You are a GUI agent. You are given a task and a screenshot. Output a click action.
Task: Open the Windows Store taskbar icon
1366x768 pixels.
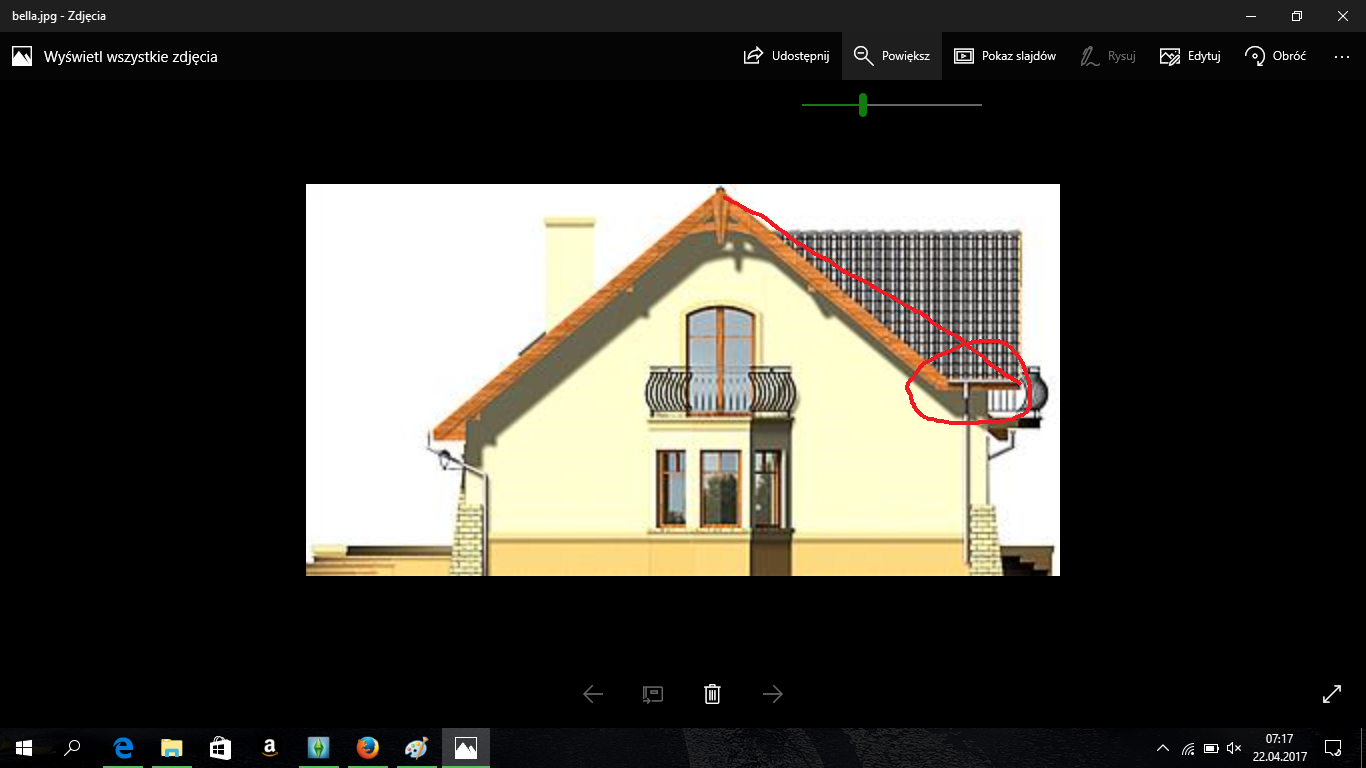[x=221, y=748]
